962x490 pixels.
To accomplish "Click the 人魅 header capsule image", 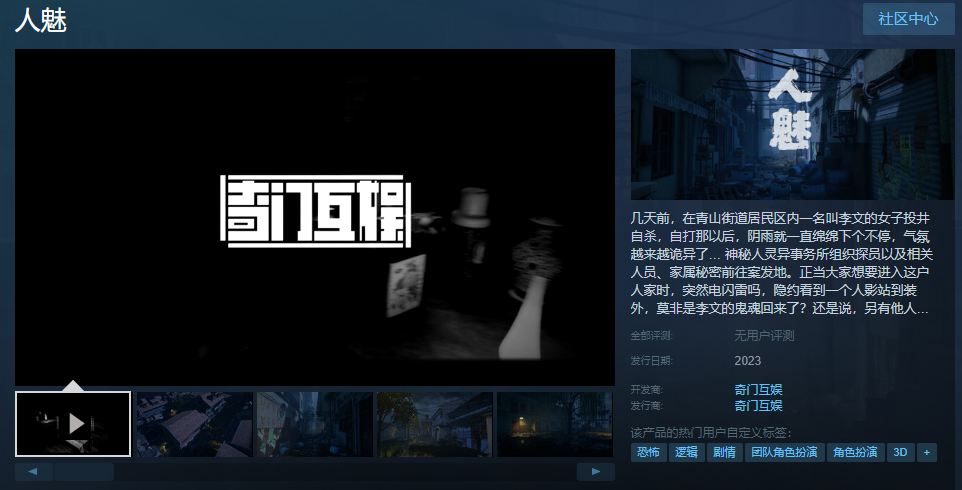I will tap(792, 124).
